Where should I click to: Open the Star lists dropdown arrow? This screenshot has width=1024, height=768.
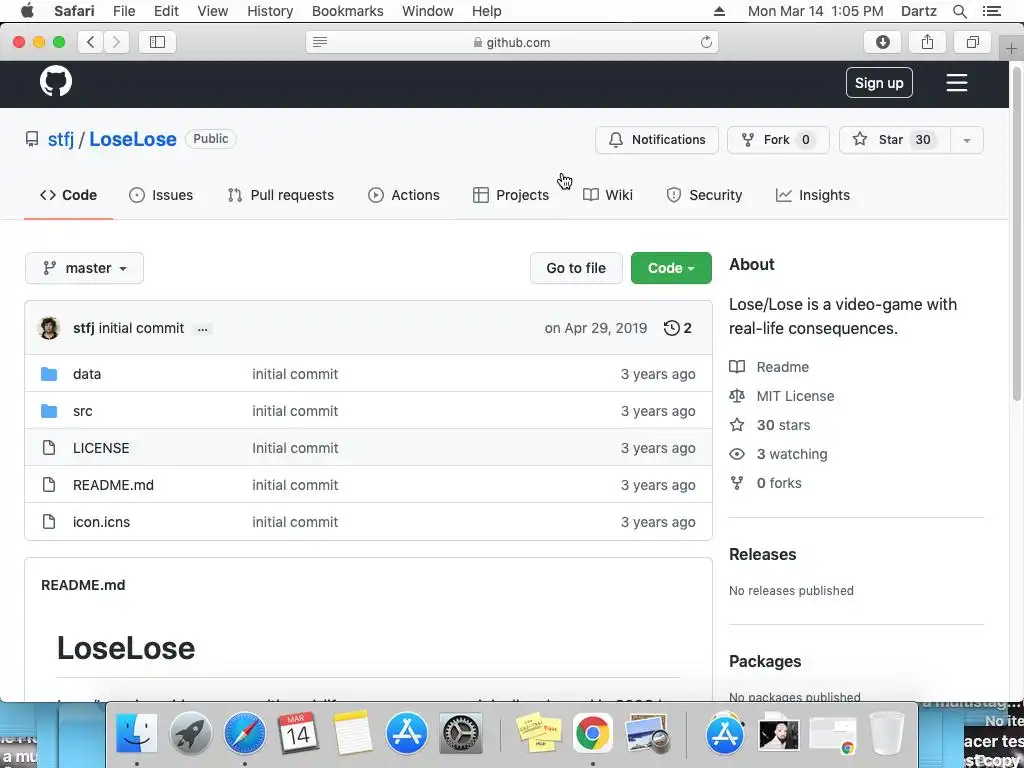click(x=966, y=140)
